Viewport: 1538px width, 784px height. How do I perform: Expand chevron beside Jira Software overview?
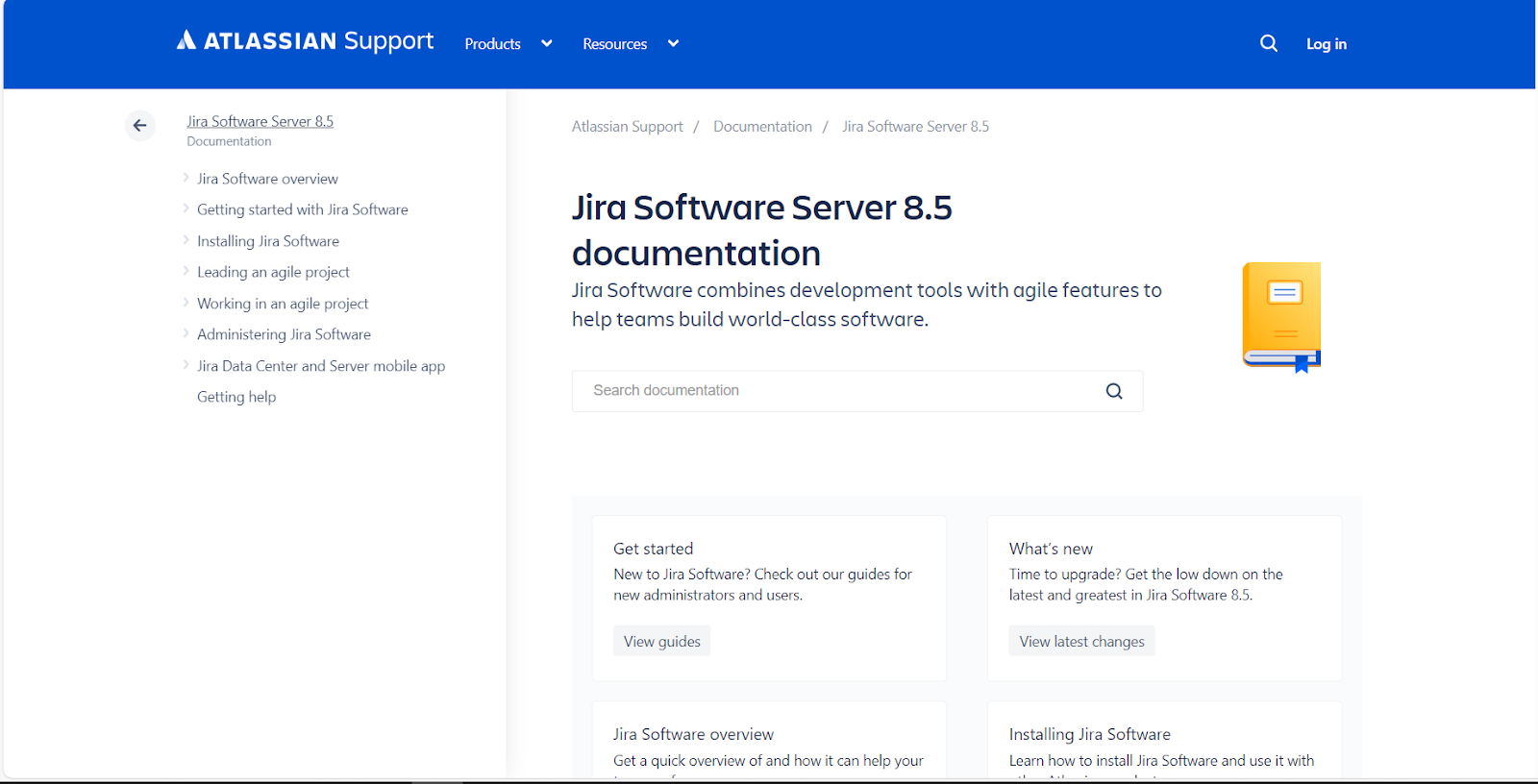click(186, 178)
